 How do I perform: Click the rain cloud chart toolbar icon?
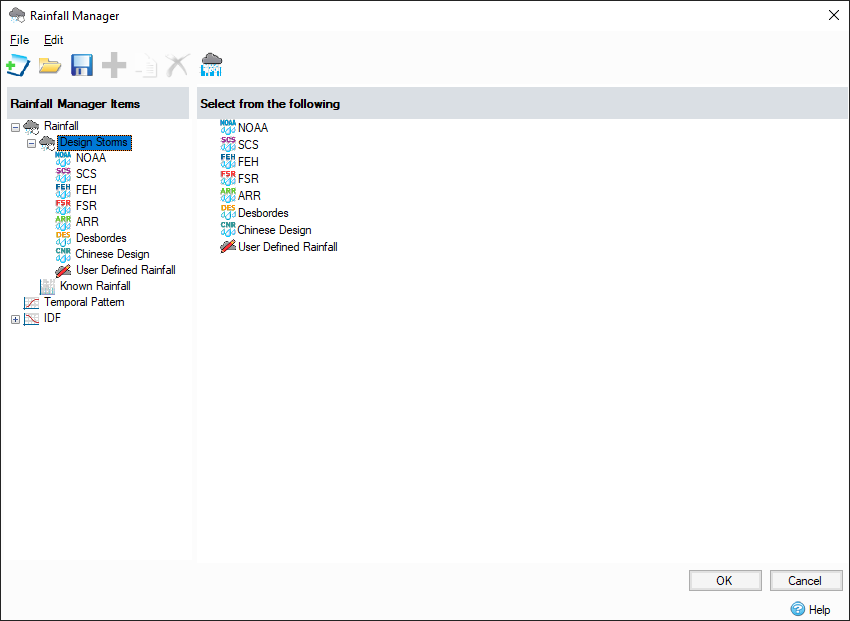click(x=211, y=64)
